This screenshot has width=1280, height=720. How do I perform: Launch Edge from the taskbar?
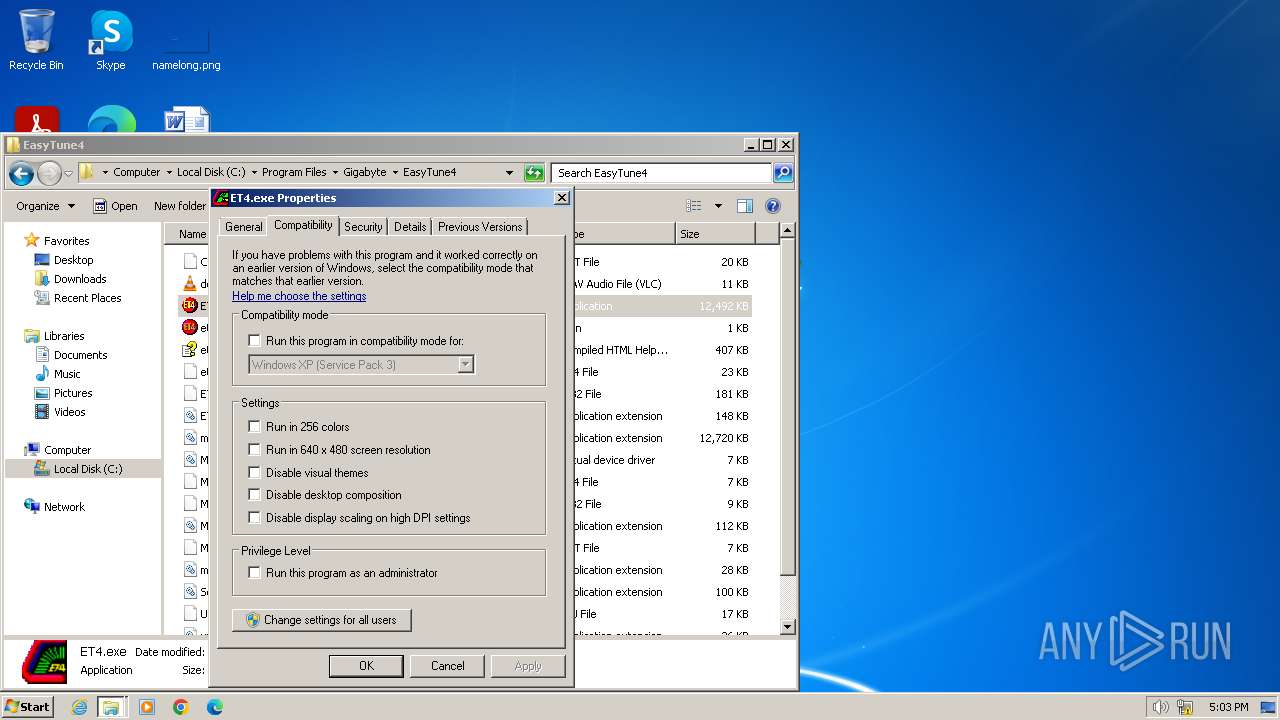pos(214,707)
